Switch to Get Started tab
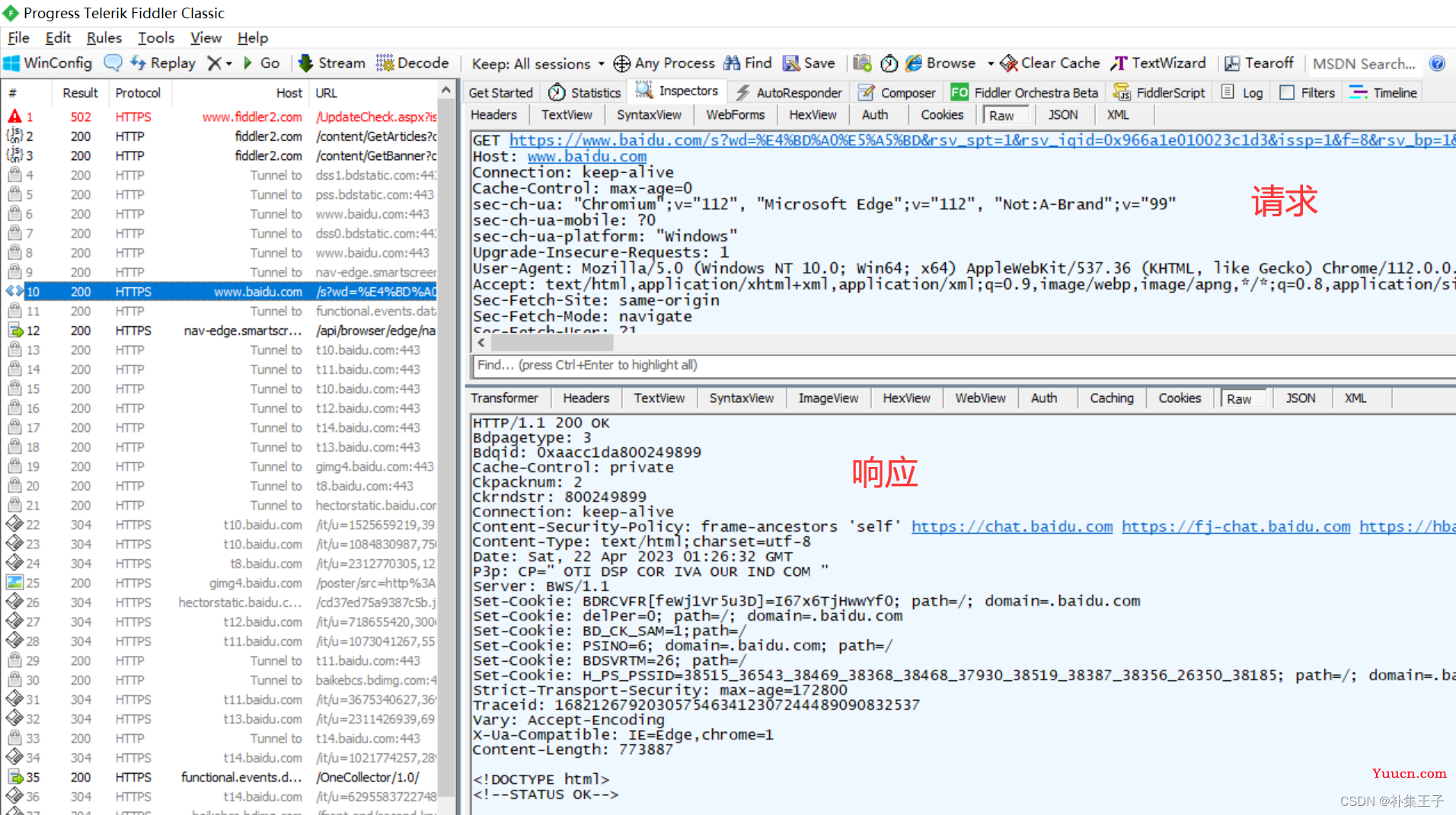 tap(500, 92)
